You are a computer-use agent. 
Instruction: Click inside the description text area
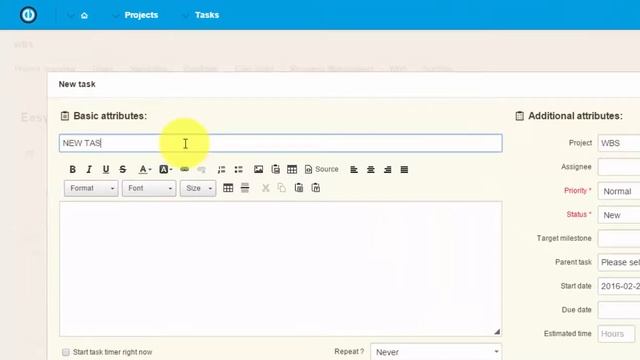tap(281, 269)
